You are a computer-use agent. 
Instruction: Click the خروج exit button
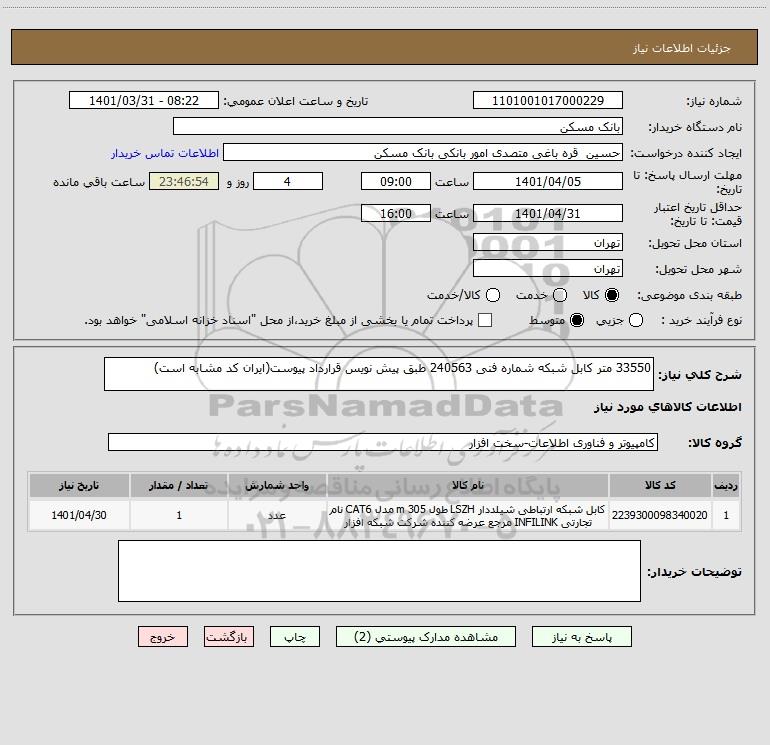point(163,637)
